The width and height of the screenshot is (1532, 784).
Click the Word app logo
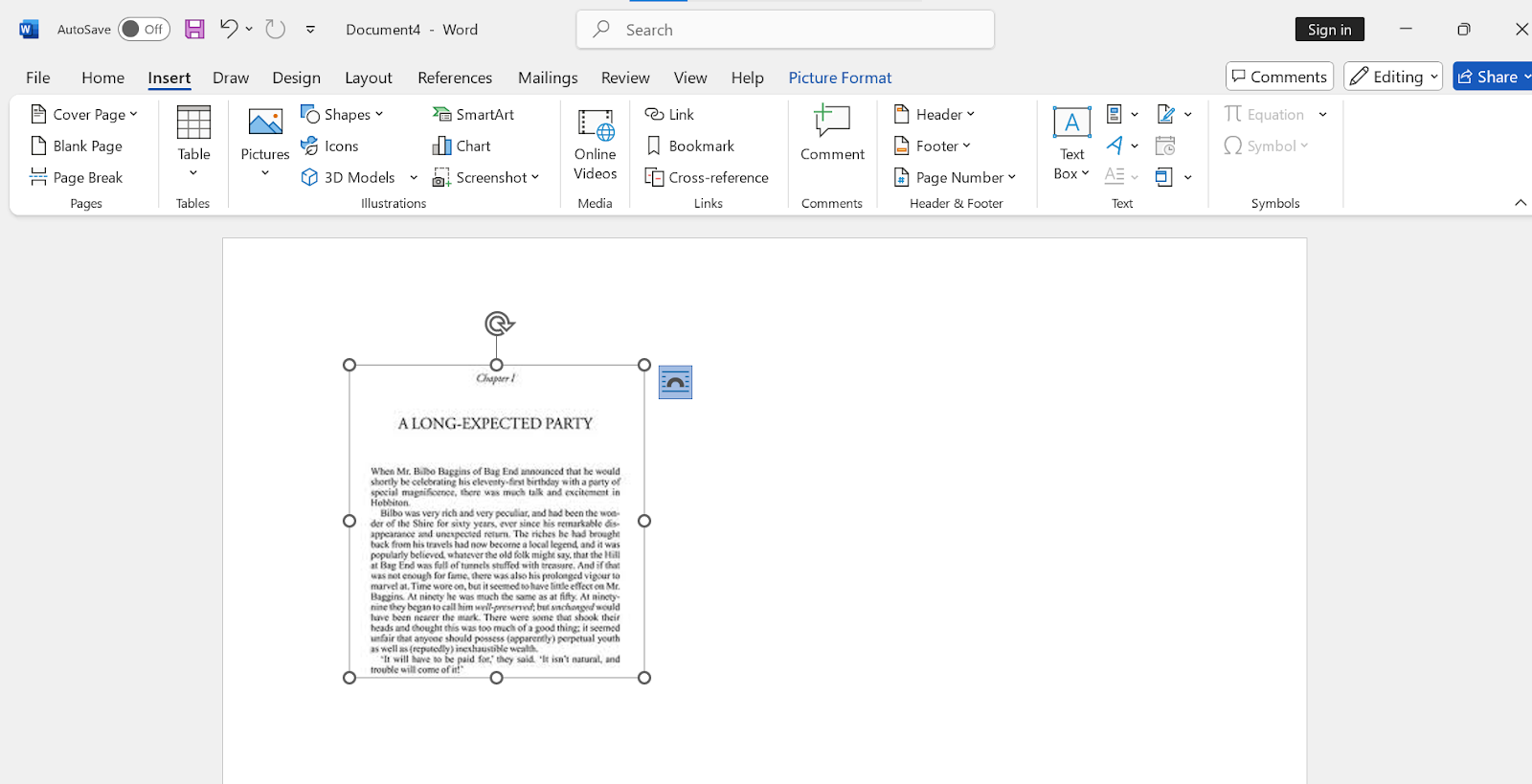point(29,29)
